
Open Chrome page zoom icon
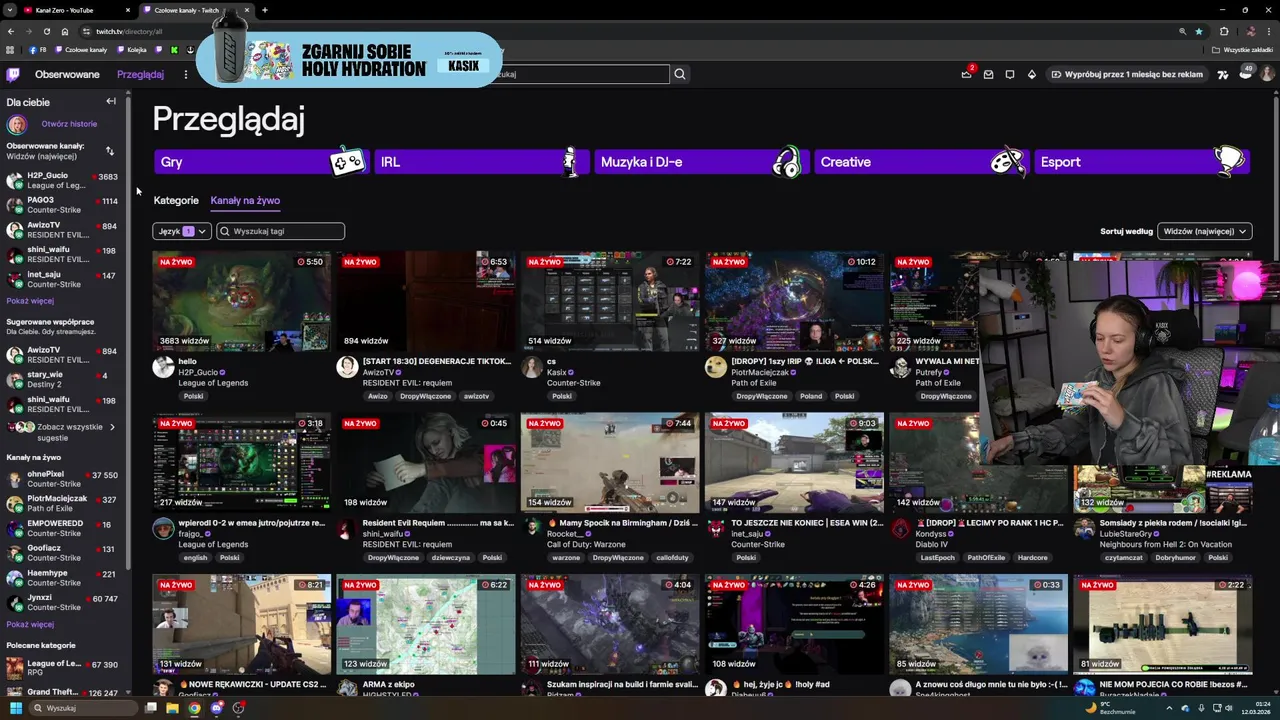coord(1183,31)
